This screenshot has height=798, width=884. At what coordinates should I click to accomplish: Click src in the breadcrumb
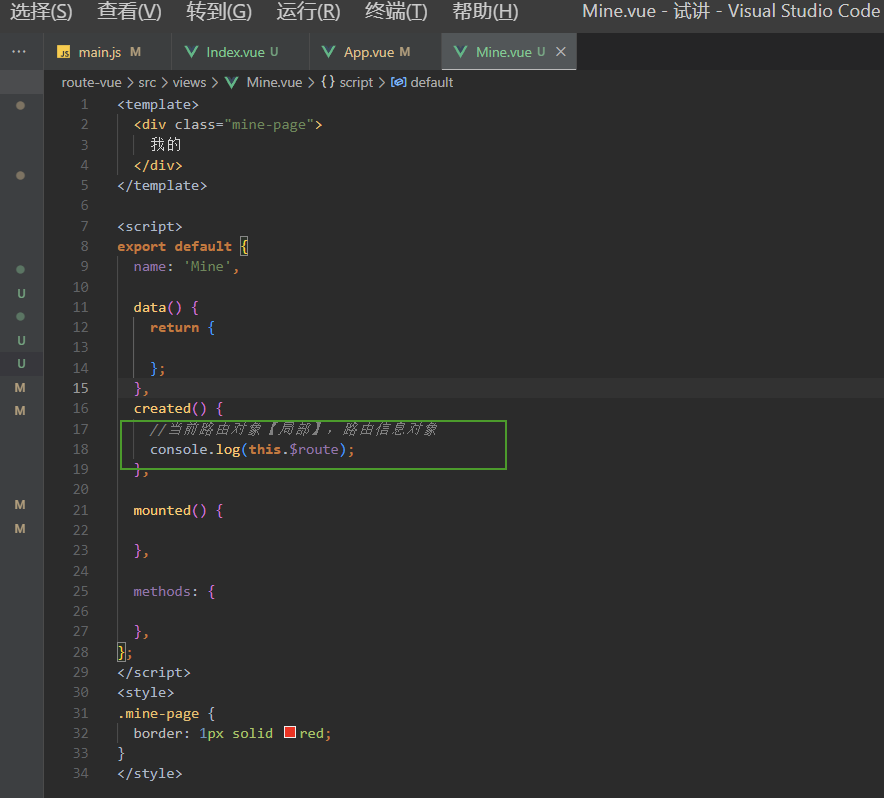point(147,82)
